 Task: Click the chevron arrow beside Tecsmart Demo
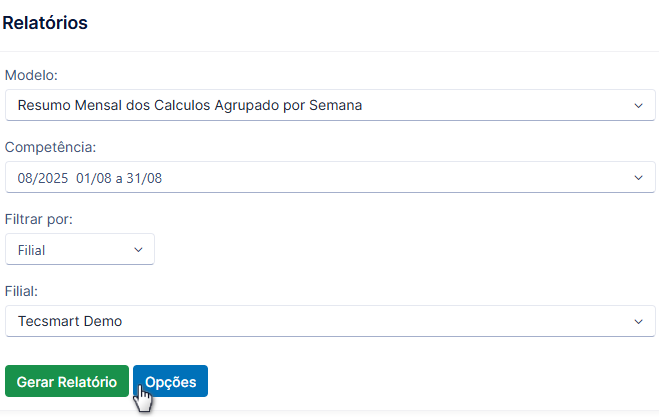638,322
